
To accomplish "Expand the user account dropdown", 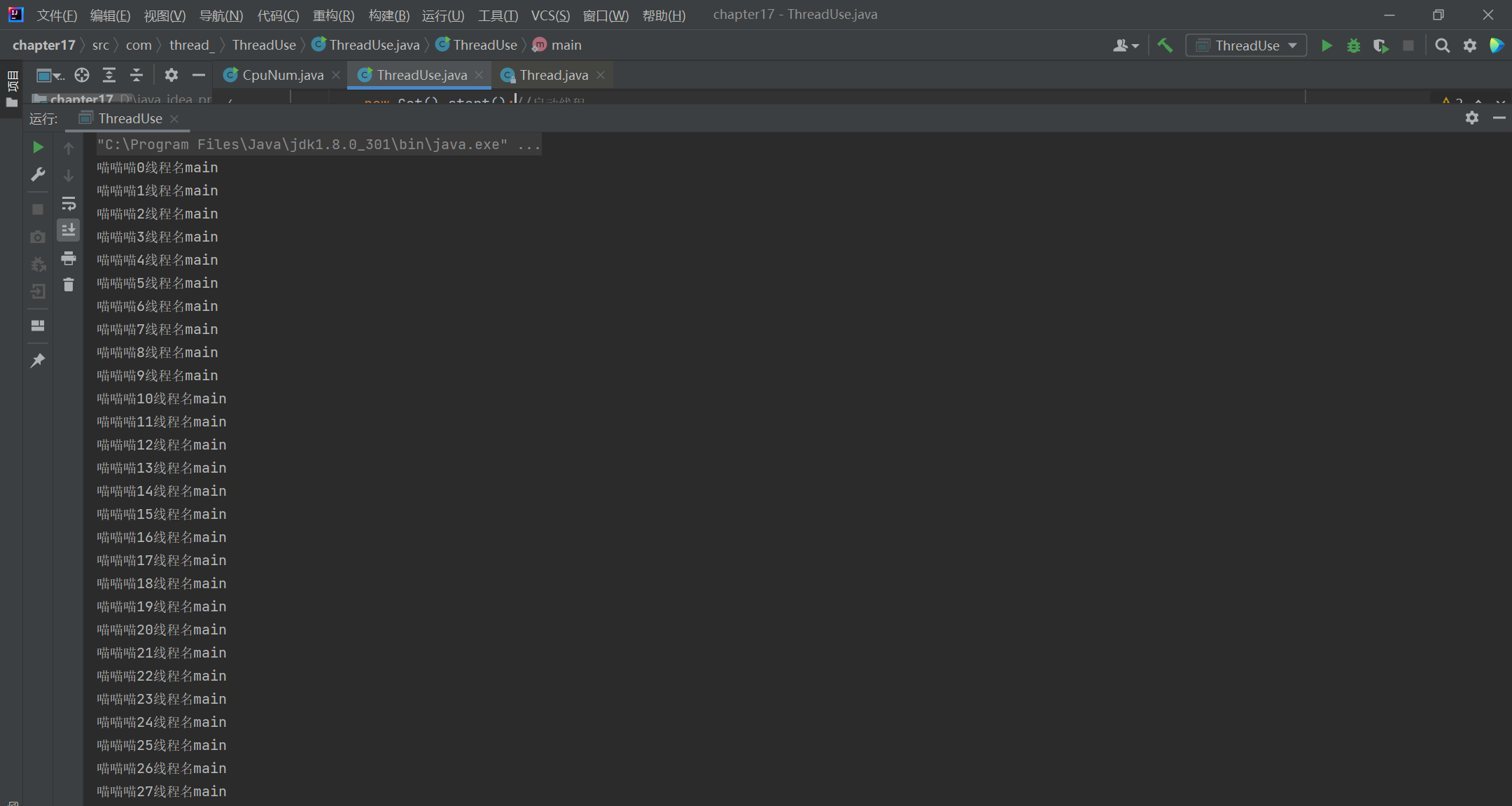I will pos(1126,46).
